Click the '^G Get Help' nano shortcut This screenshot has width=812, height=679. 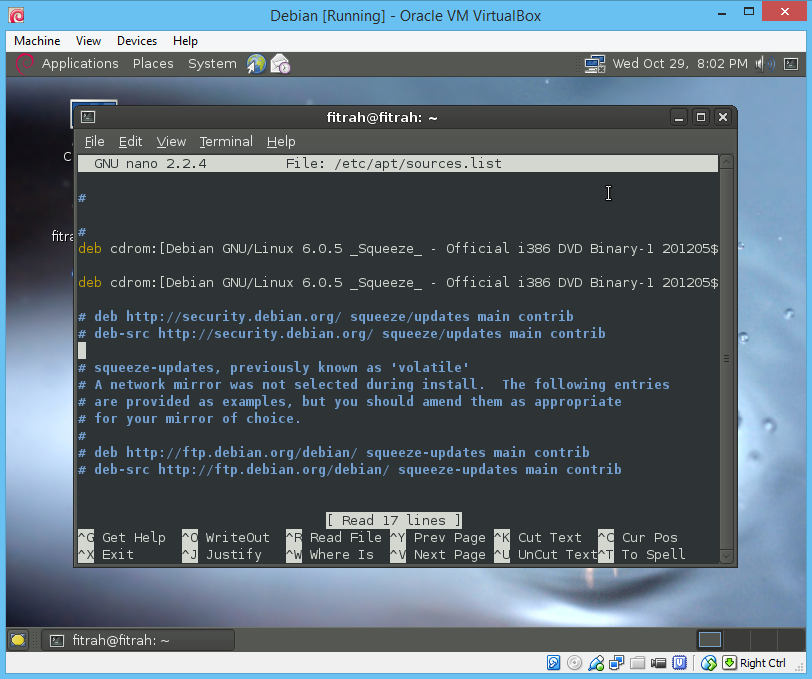pyautogui.click(x=122, y=538)
